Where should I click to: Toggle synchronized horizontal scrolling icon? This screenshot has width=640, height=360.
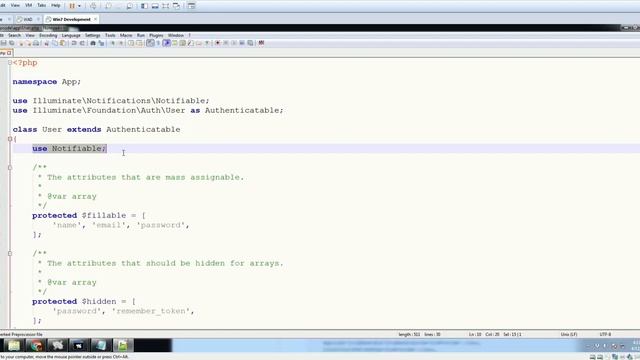pyautogui.click(x=139, y=43)
